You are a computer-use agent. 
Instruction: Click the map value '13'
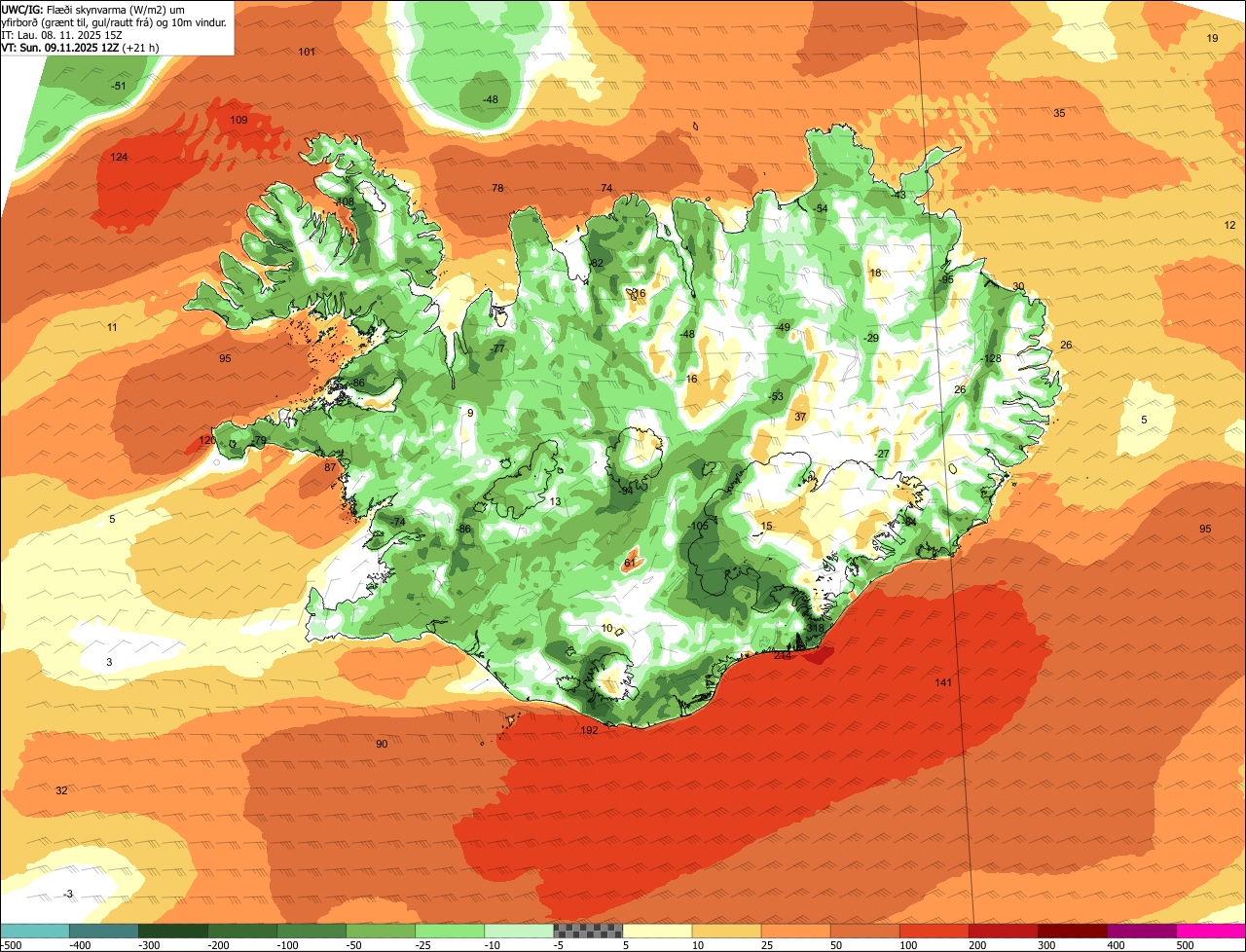(x=555, y=501)
